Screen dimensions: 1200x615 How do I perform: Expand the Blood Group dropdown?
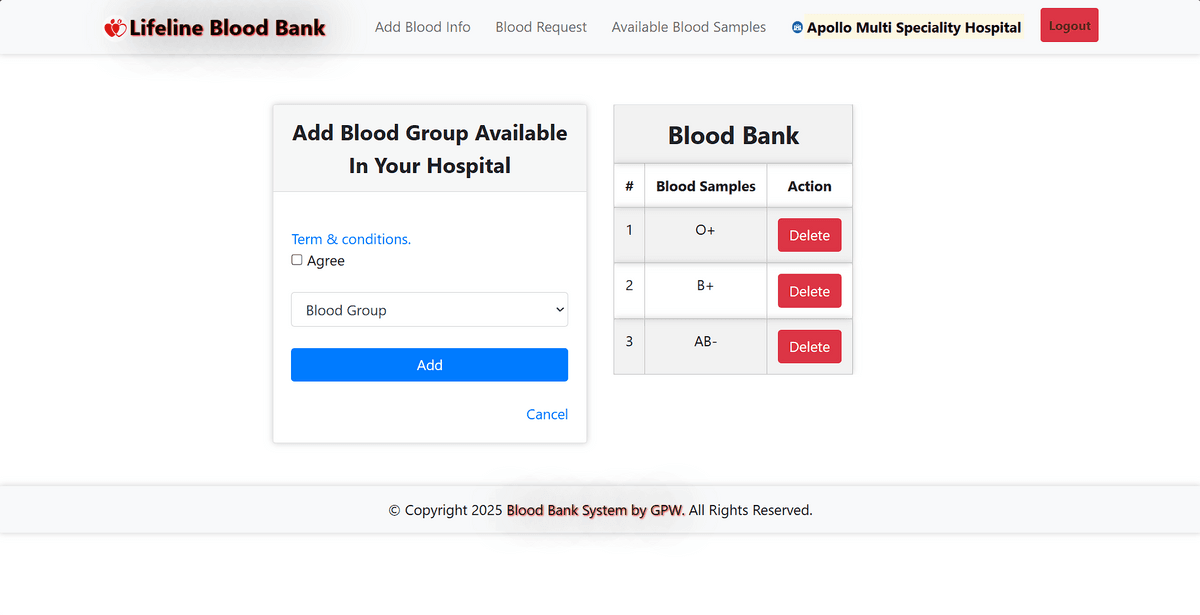tap(429, 310)
